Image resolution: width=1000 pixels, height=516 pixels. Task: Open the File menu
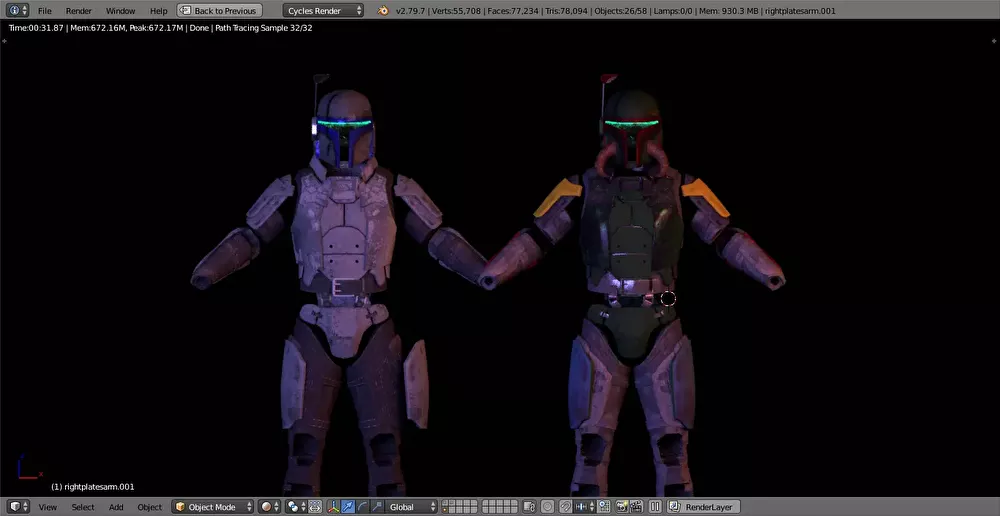click(x=45, y=11)
